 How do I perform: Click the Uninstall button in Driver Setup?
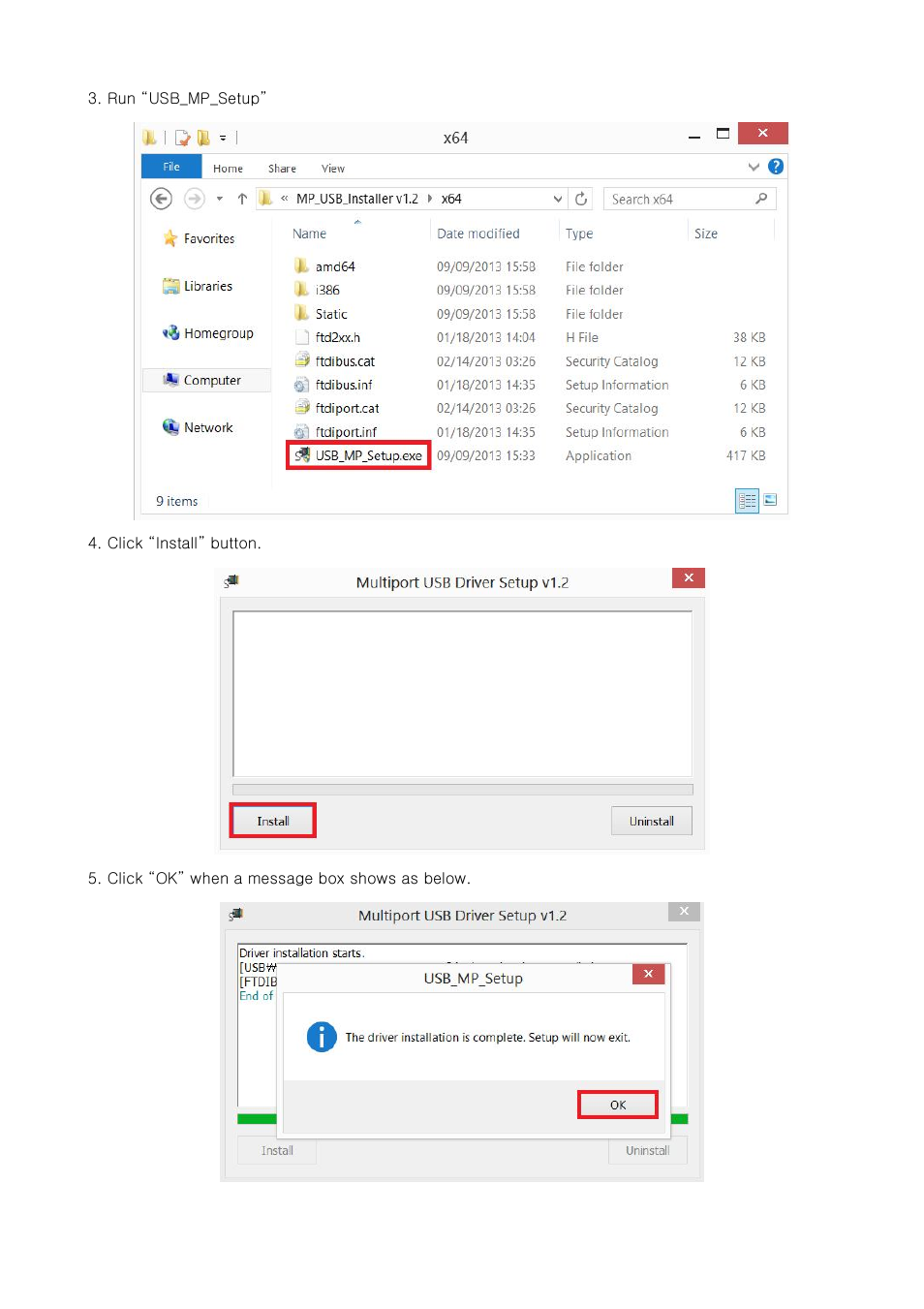click(x=652, y=821)
